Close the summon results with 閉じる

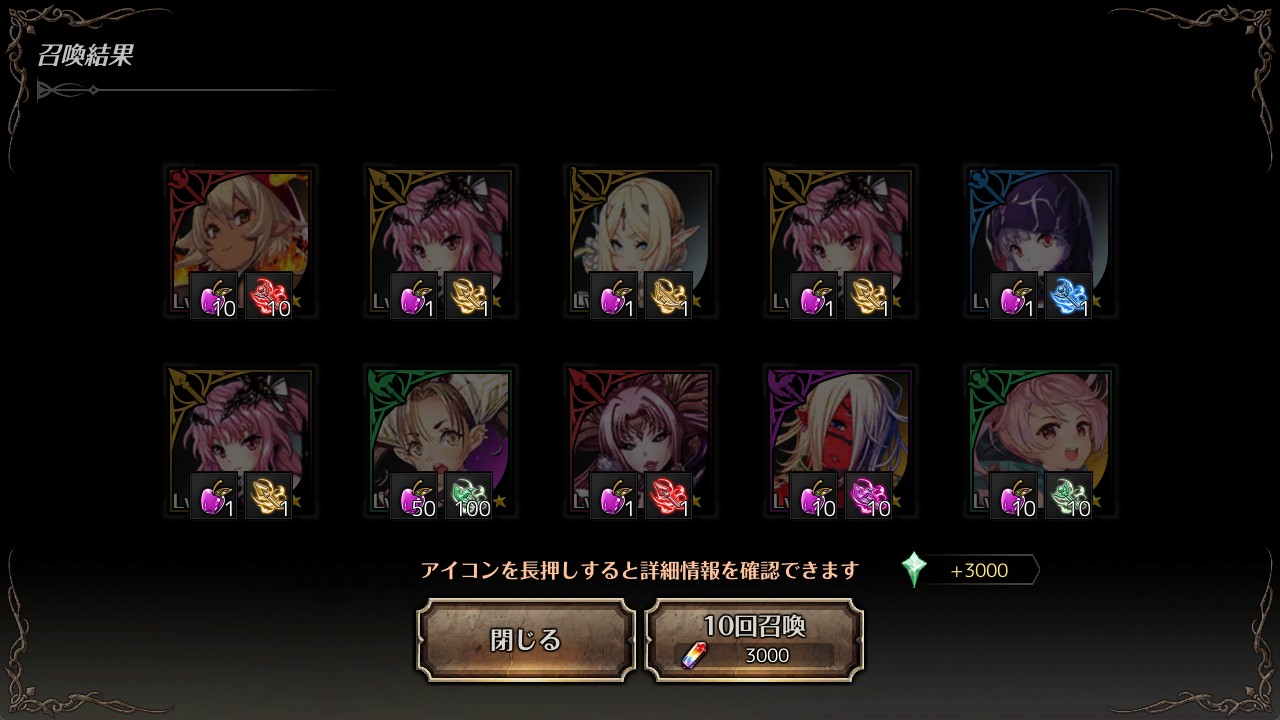pos(526,640)
